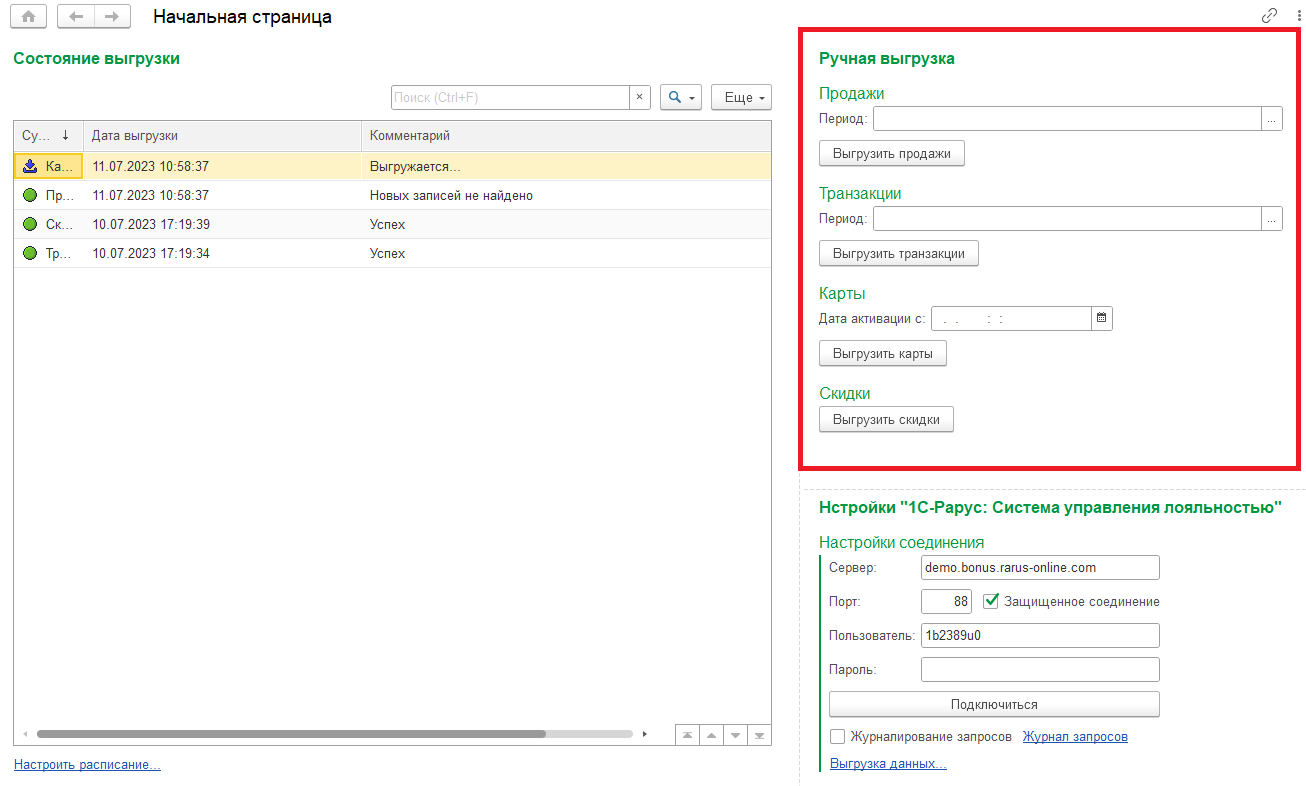
Task: Click Выгрузить продажи button
Action: pos(892,153)
